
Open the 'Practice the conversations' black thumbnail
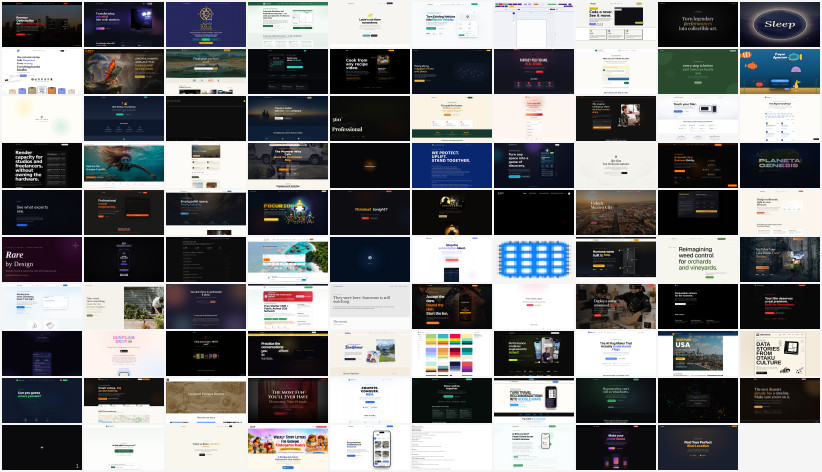(x=288, y=353)
